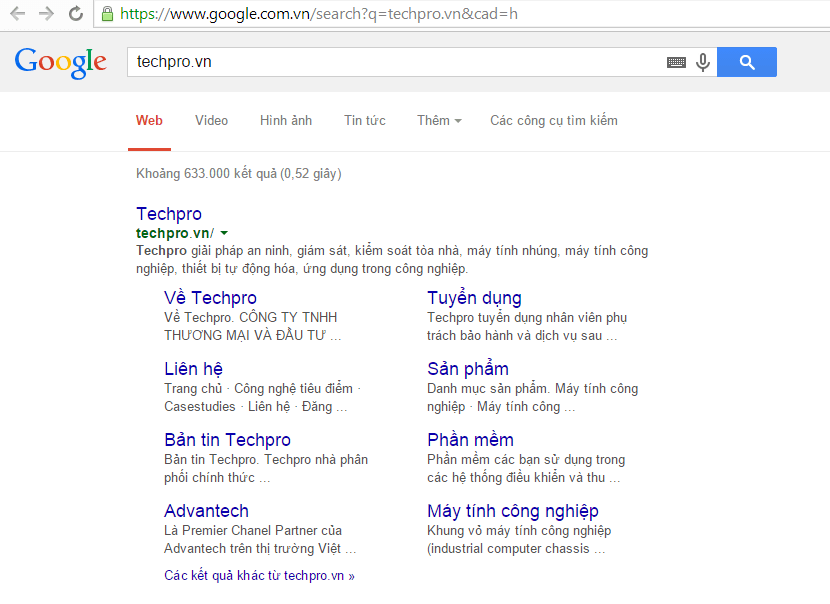Click the green techpro.vn/ URL
This screenshot has width=830, height=604.
(175, 233)
